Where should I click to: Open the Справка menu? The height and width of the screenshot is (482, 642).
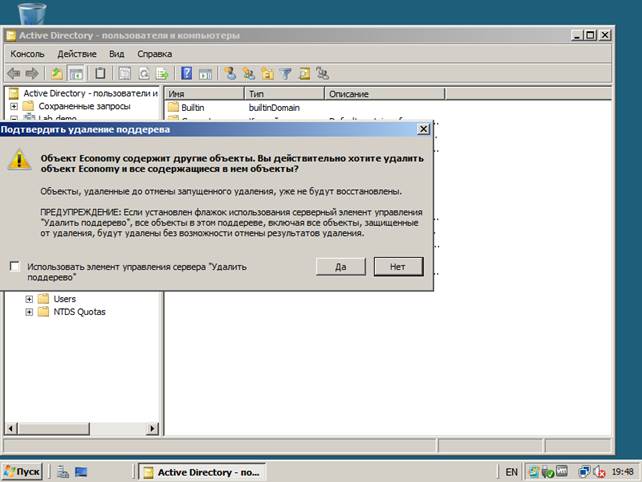(154, 54)
